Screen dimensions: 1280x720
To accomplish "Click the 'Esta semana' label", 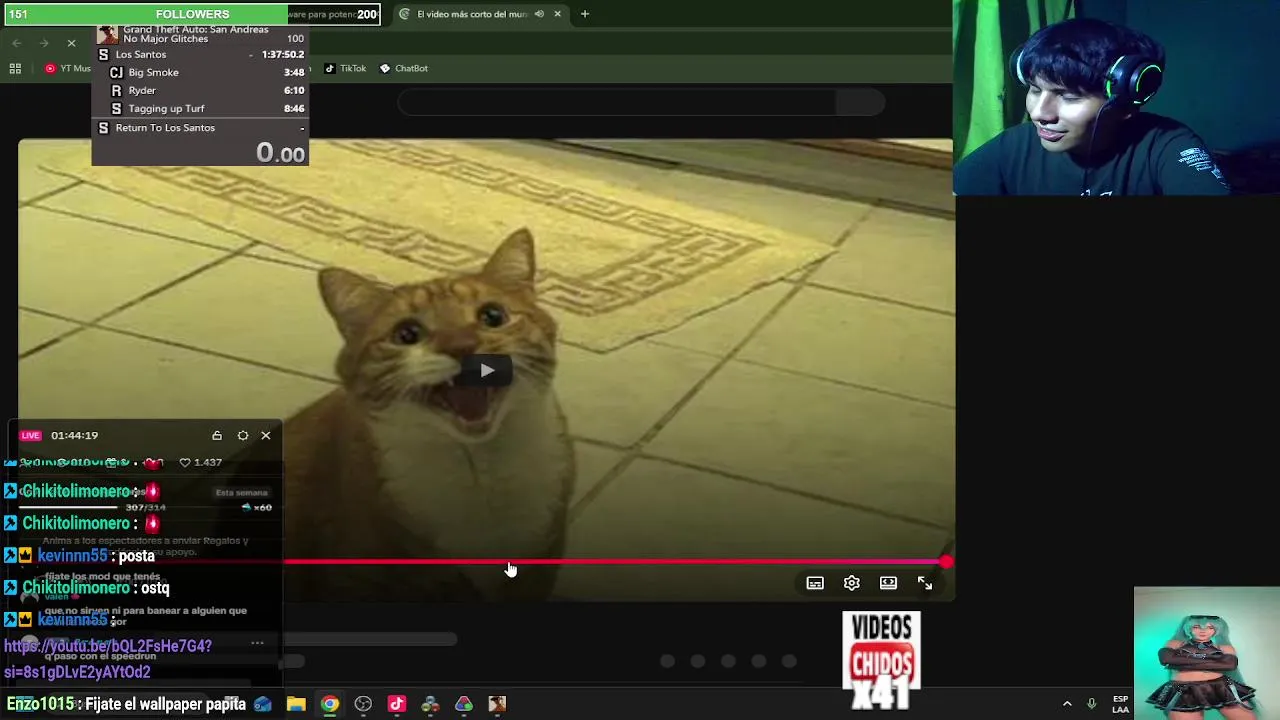I will pyautogui.click(x=241, y=492).
